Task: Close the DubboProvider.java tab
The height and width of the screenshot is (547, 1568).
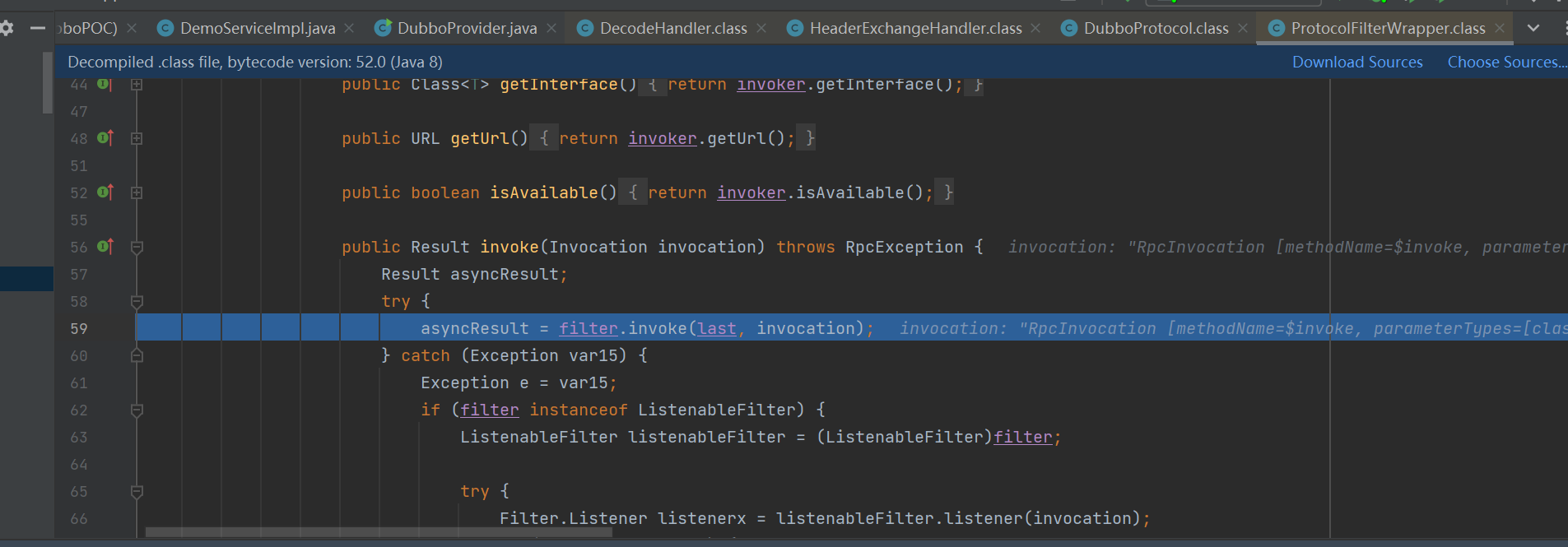Action: point(551,28)
